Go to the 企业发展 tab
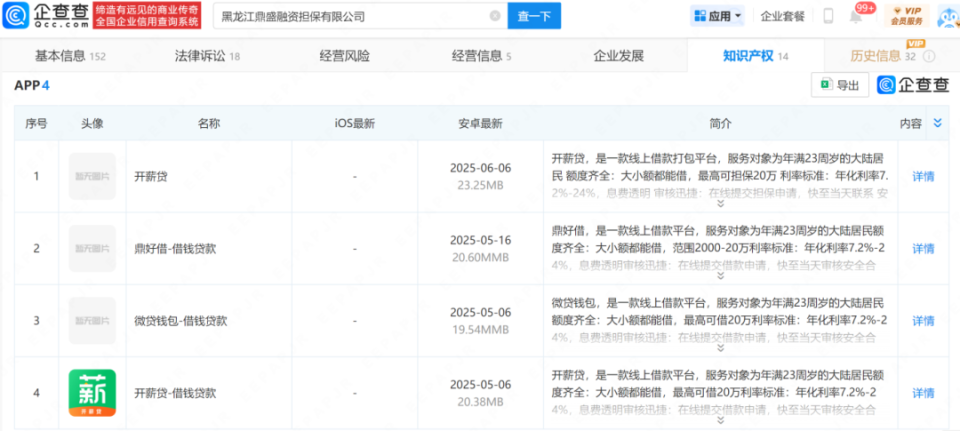Screen dimensions: 960x431 [618, 56]
